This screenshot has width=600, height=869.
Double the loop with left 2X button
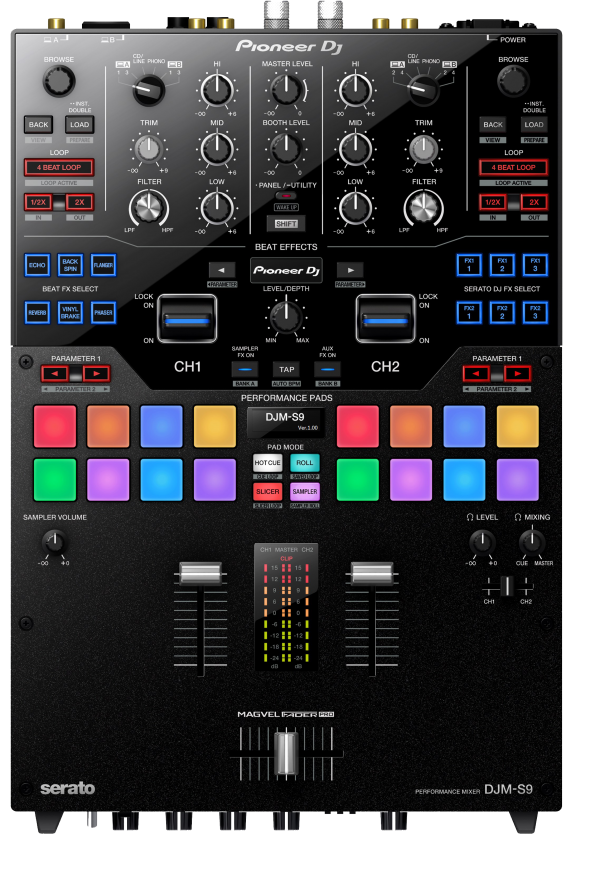tap(80, 202)
